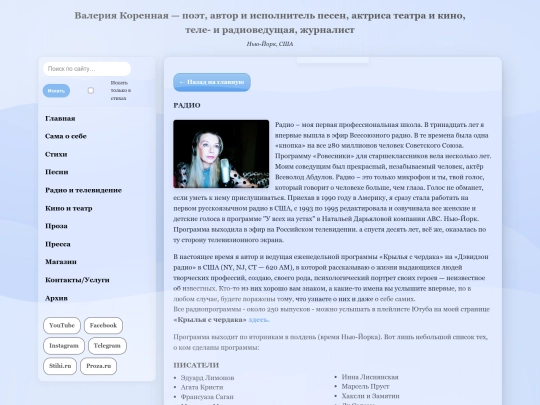Viewport: 540px width, 405px height.
Task: Click the Назад на главную button
Action: [212, 82]
